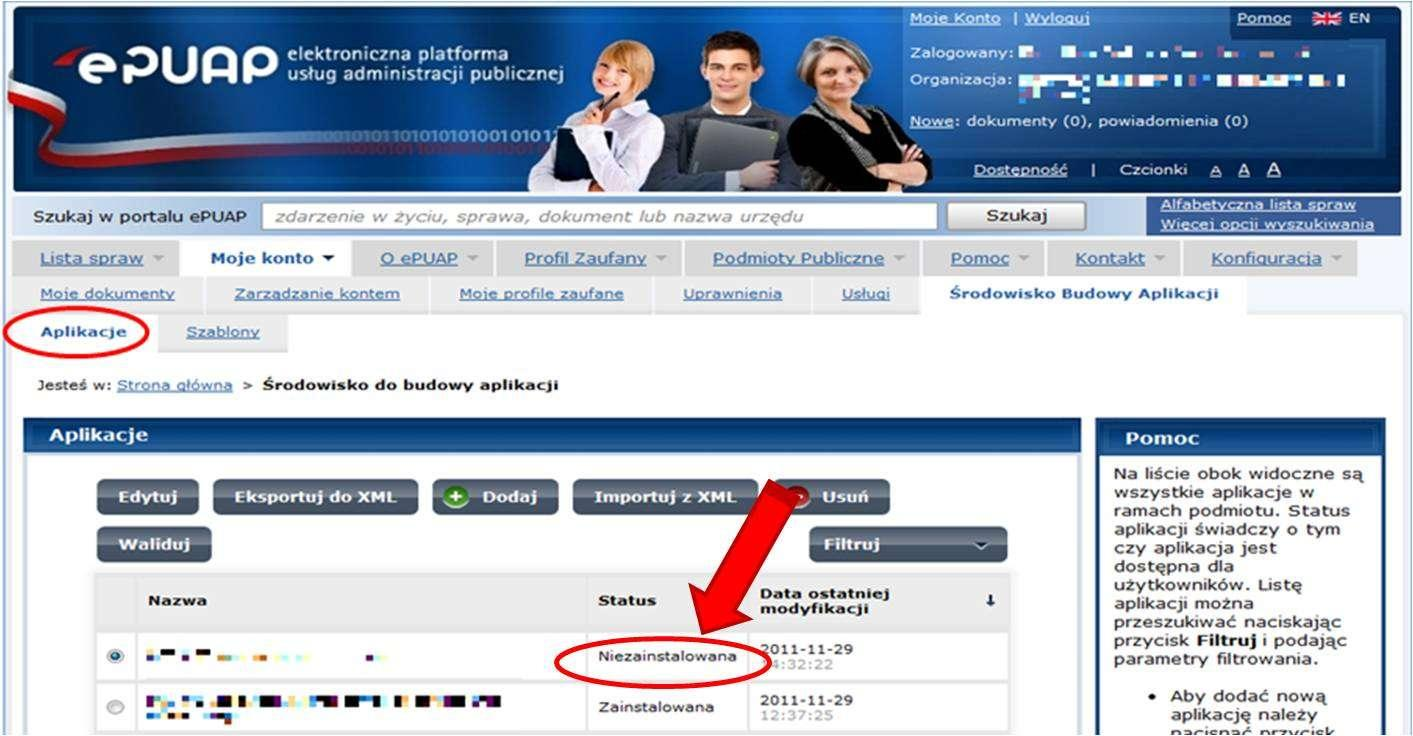Open the Środowisko Budowy Aplikacji tab
The width and height of the screenshot is (1413, 736).
click(1084, 294)
